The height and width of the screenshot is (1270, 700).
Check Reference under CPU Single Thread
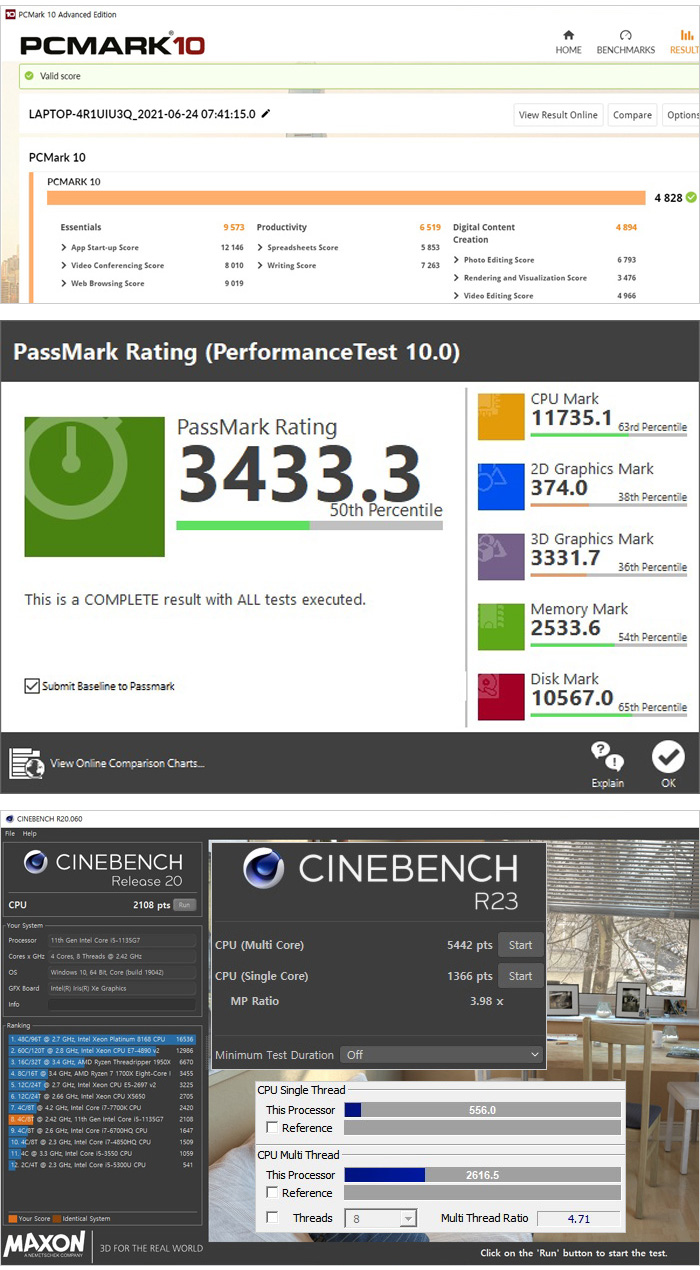pos(273,1128)
